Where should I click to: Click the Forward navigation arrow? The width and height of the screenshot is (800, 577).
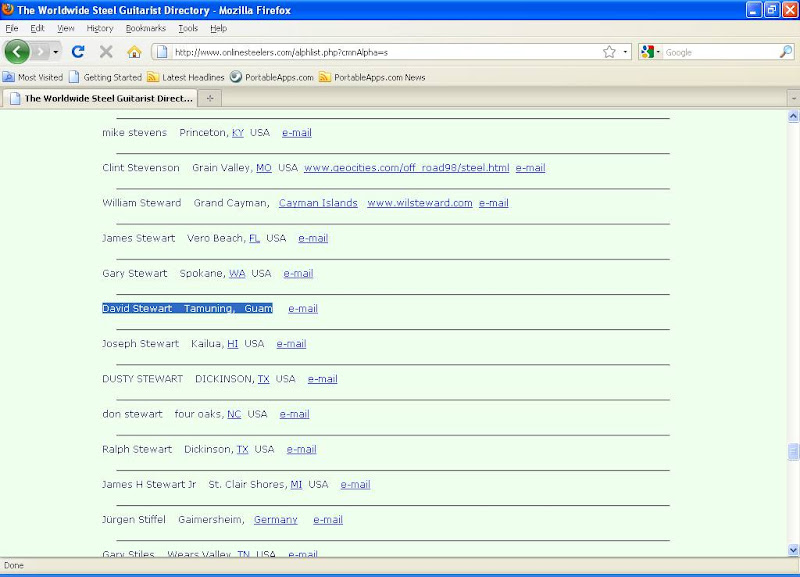point(40,52)
